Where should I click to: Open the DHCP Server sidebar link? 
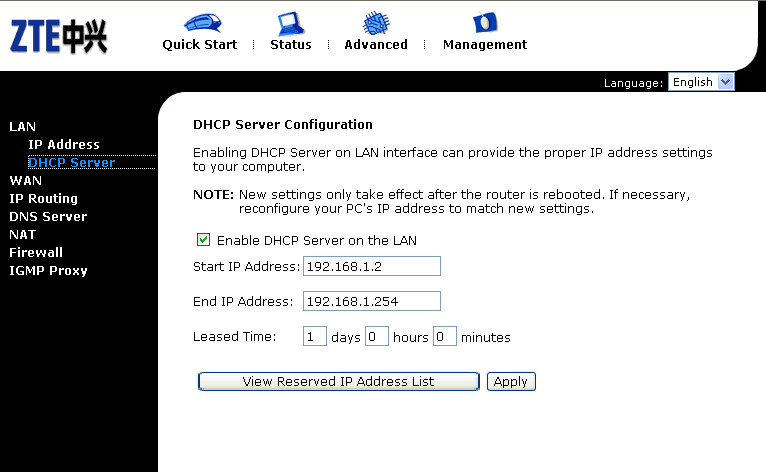[72, 163]
